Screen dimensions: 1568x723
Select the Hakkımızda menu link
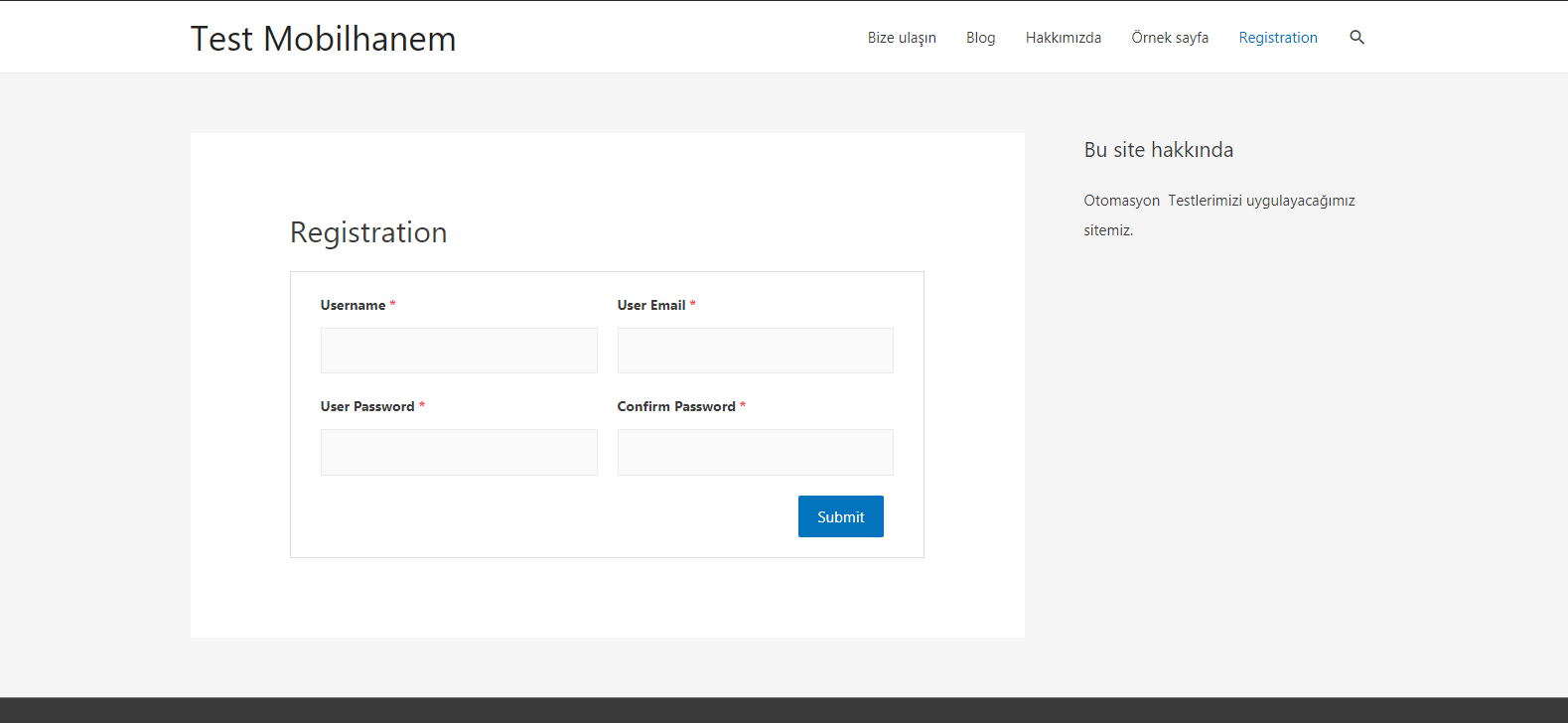(x=1063, y=38)
